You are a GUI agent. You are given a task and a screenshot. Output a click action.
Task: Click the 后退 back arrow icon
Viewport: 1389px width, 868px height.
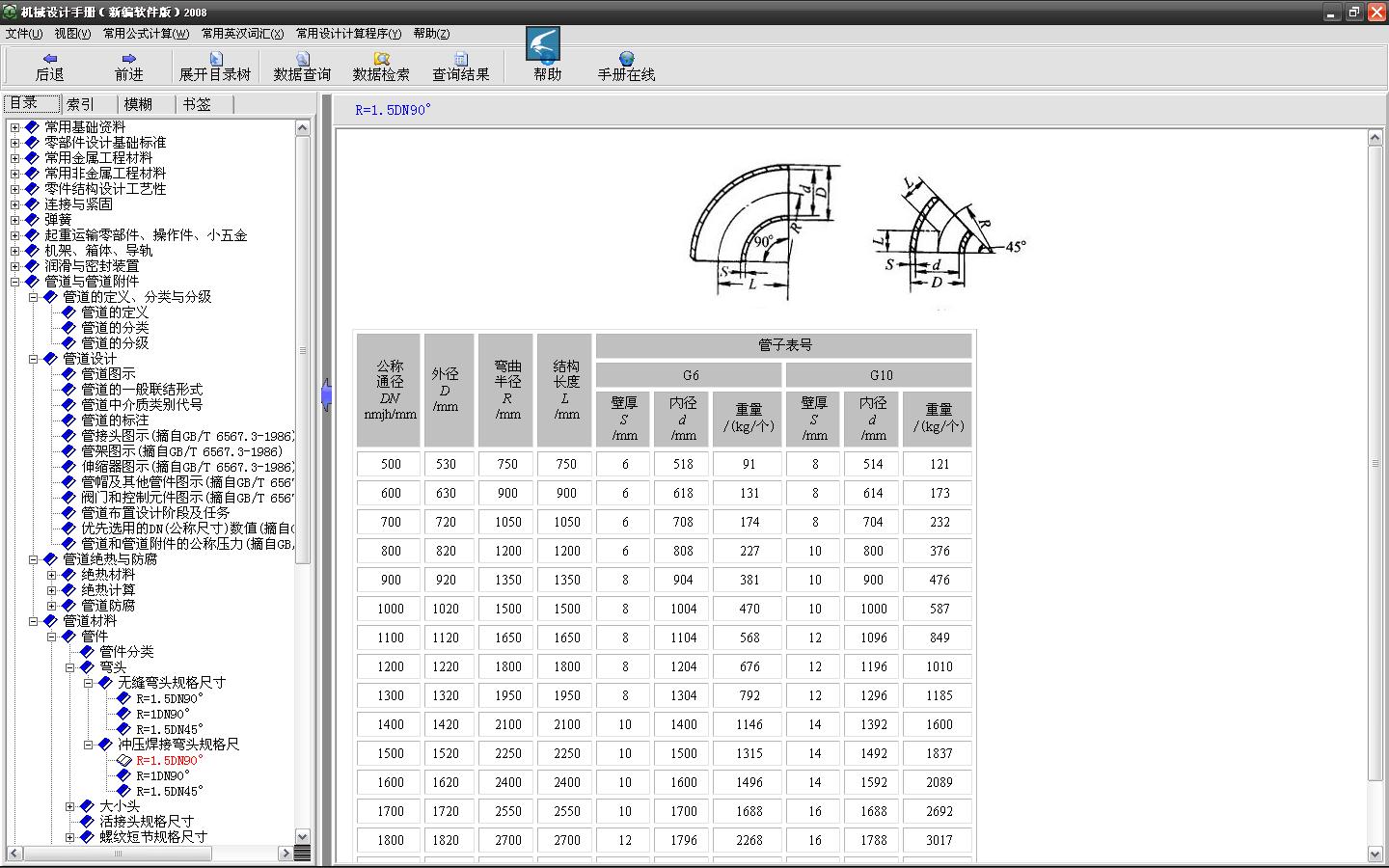(x=49, y=58)
